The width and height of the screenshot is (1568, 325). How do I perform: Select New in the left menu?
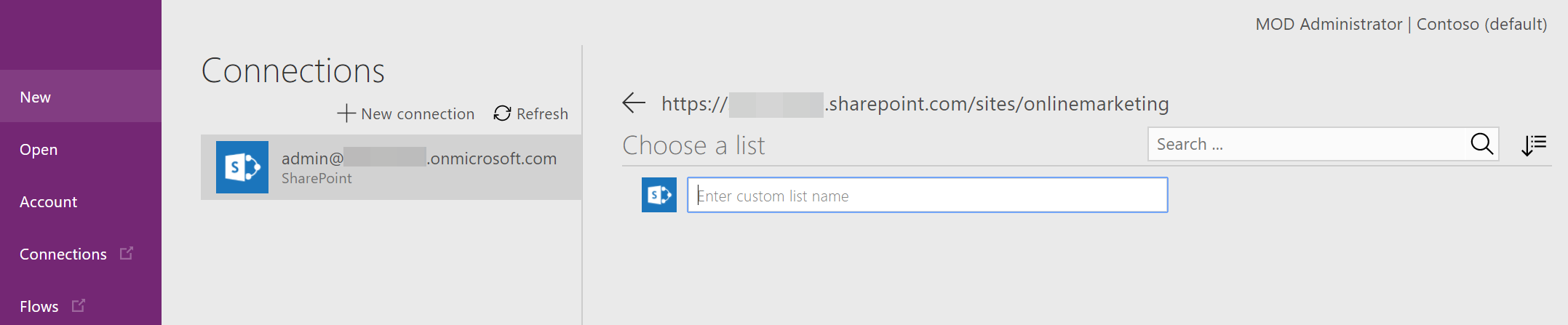pyautogui.click(x=81, y=96)
